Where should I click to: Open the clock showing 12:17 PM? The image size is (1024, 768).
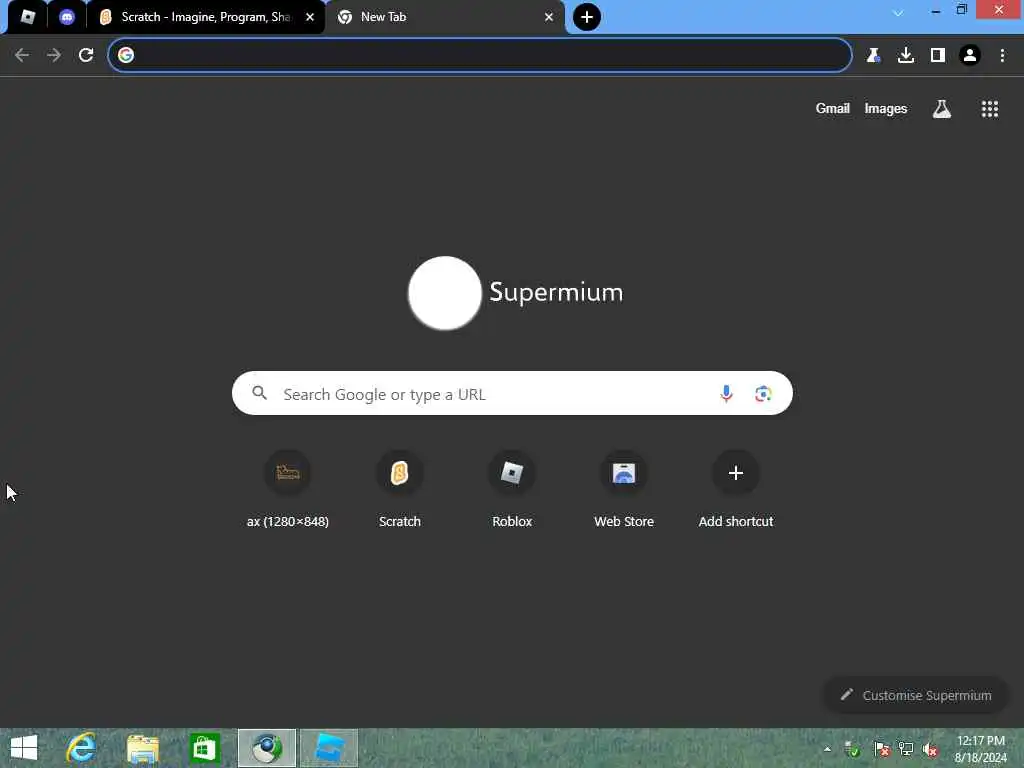pos(980,749)
